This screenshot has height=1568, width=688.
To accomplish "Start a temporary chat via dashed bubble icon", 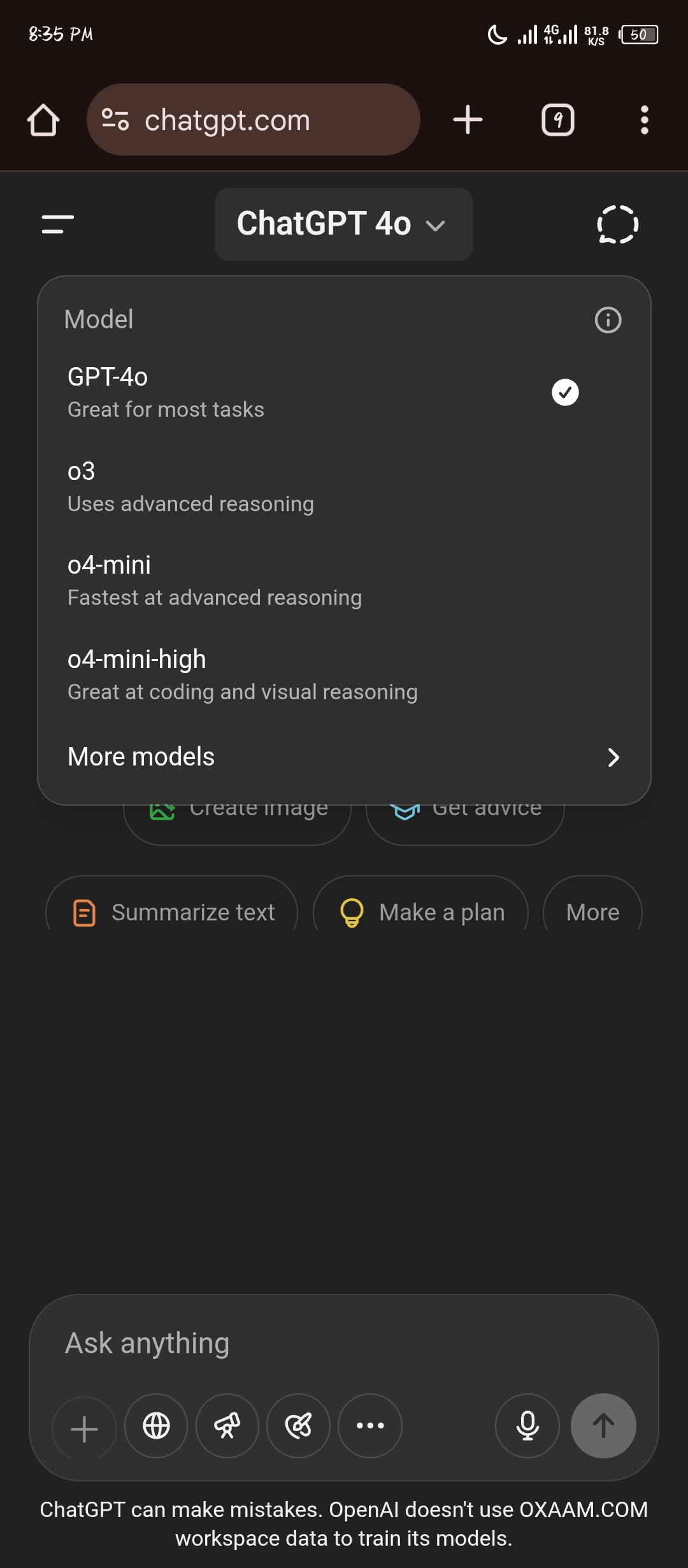I will pyautogui.click(x=617, y=224).
